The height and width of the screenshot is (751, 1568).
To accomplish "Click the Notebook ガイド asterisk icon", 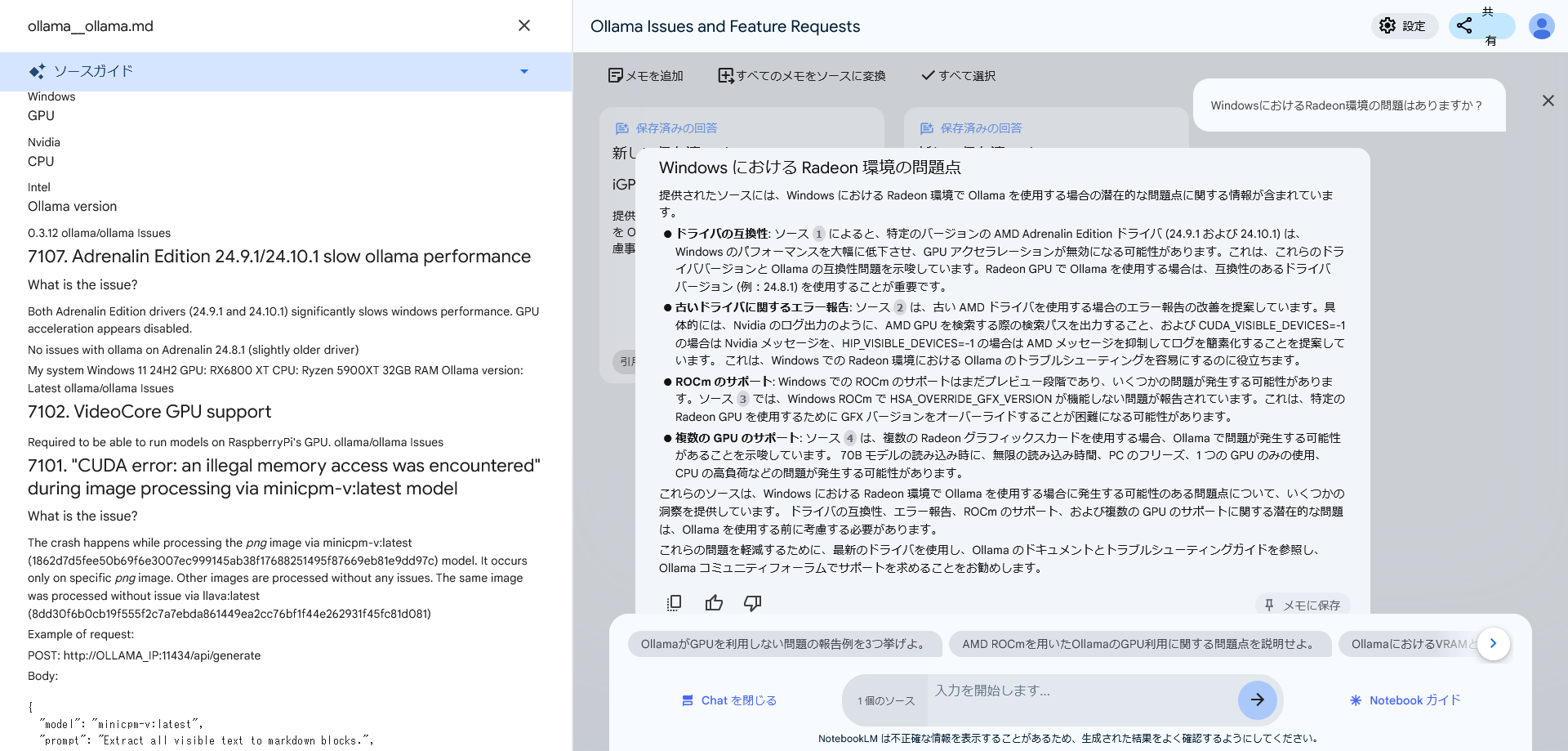I will (1356, 700).
